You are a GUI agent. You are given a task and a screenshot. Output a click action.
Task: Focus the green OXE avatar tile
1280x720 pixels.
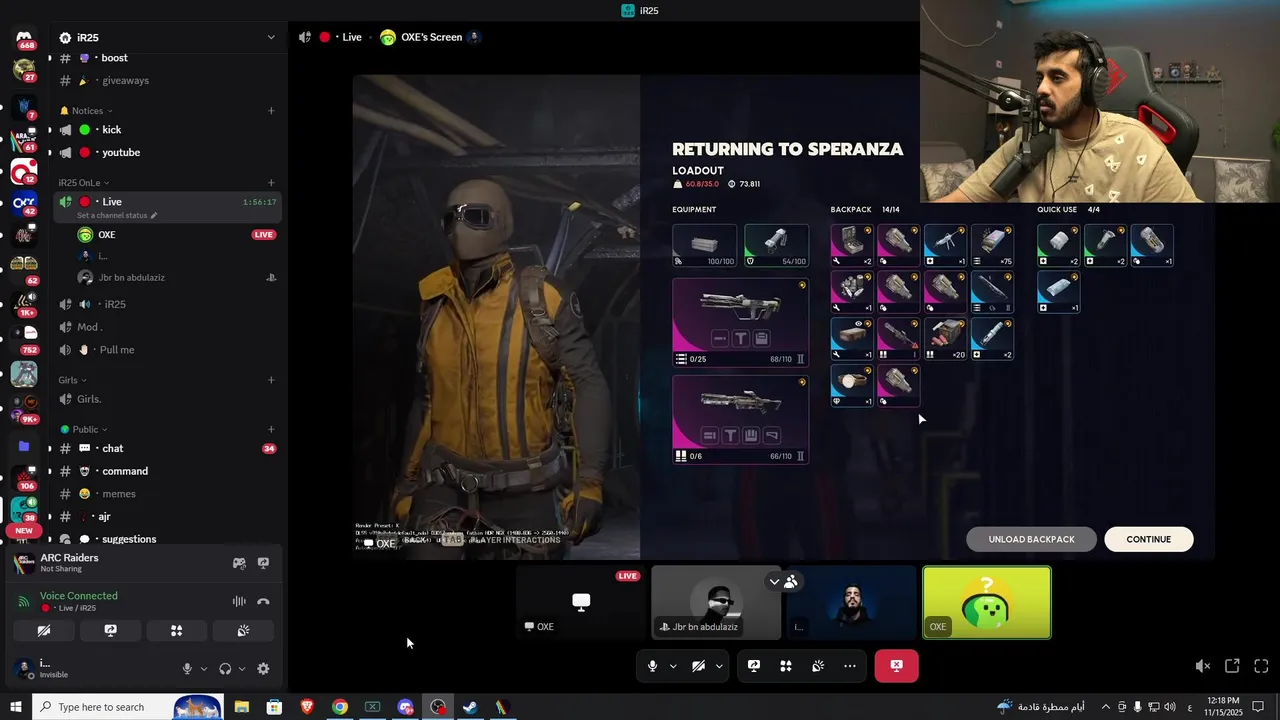[987, 603]
